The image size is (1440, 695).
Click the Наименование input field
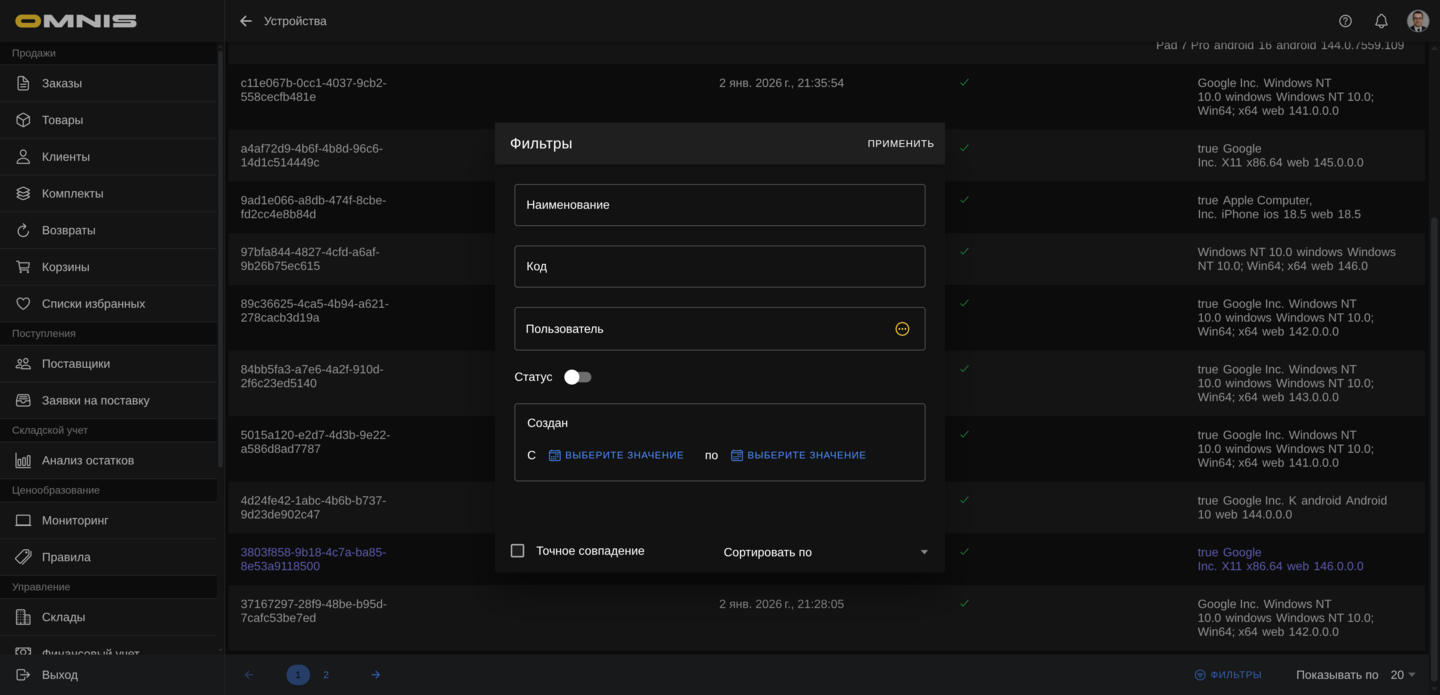pyautogui.click(x=719, y=205)
